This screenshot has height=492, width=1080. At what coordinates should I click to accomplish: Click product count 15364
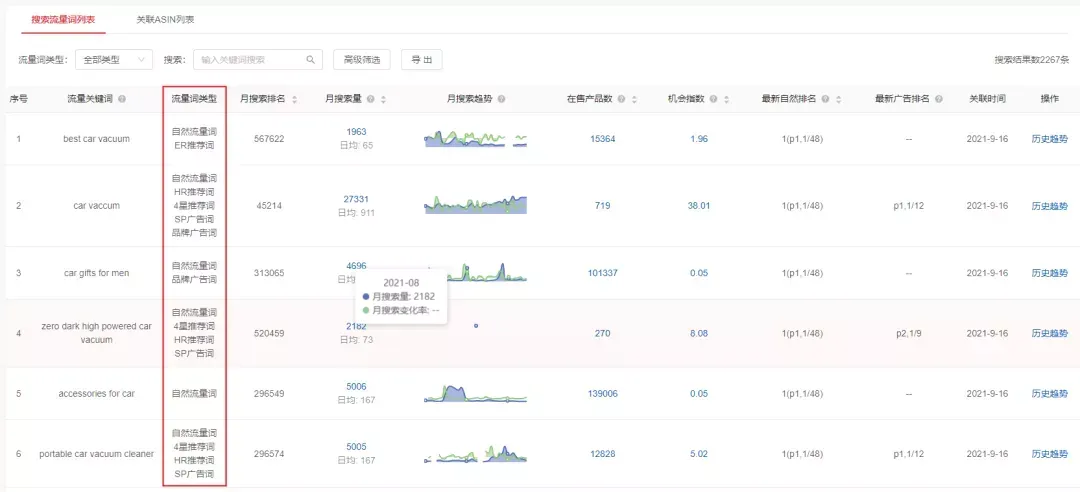(x=603, y=139)
